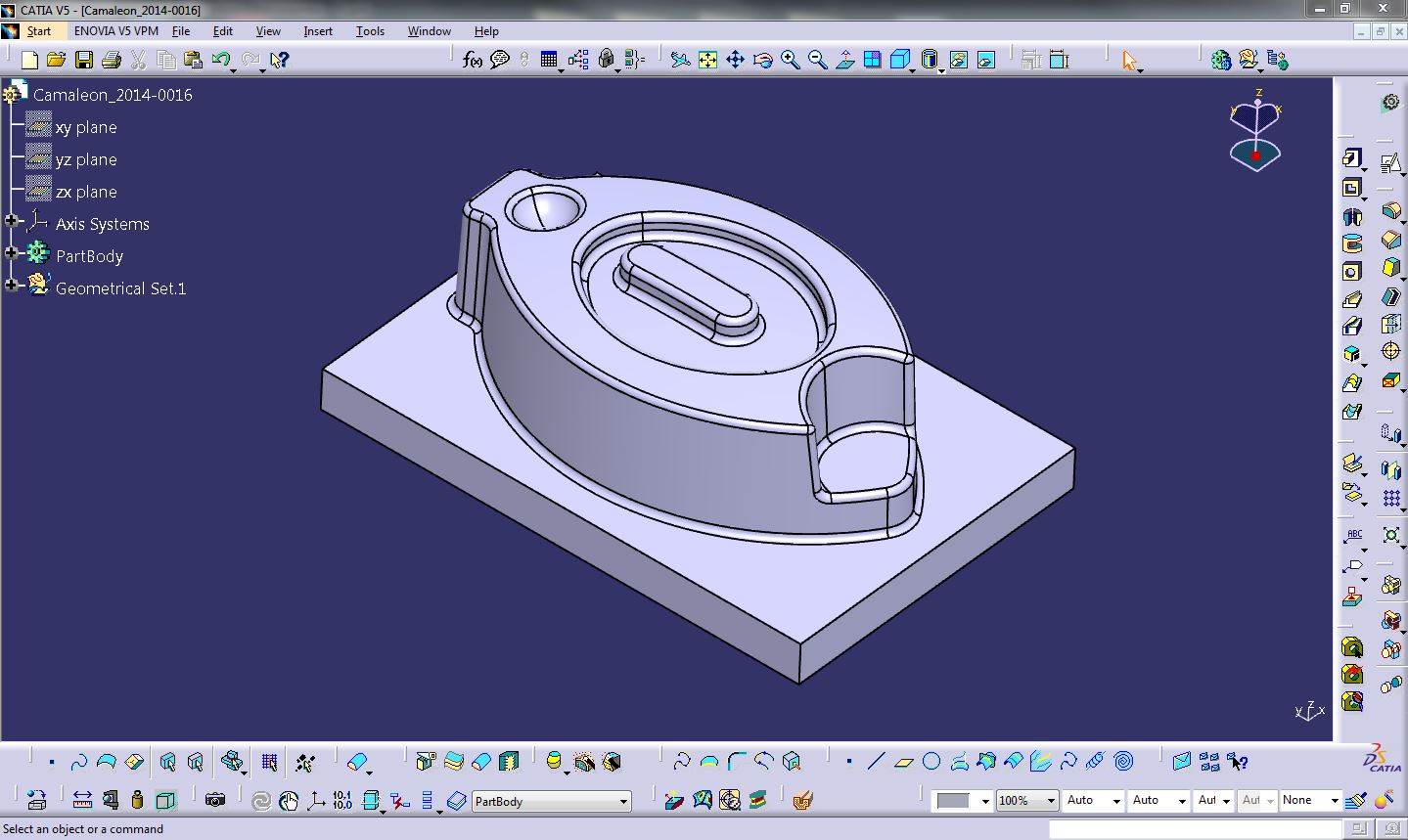Click the Multi-View quad icon

872,60
